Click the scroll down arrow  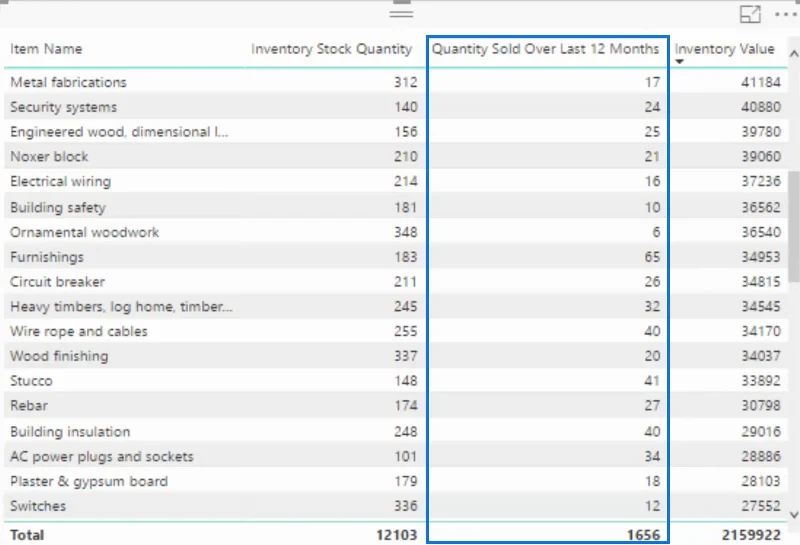pyautogui.click(x=794, y=514)
